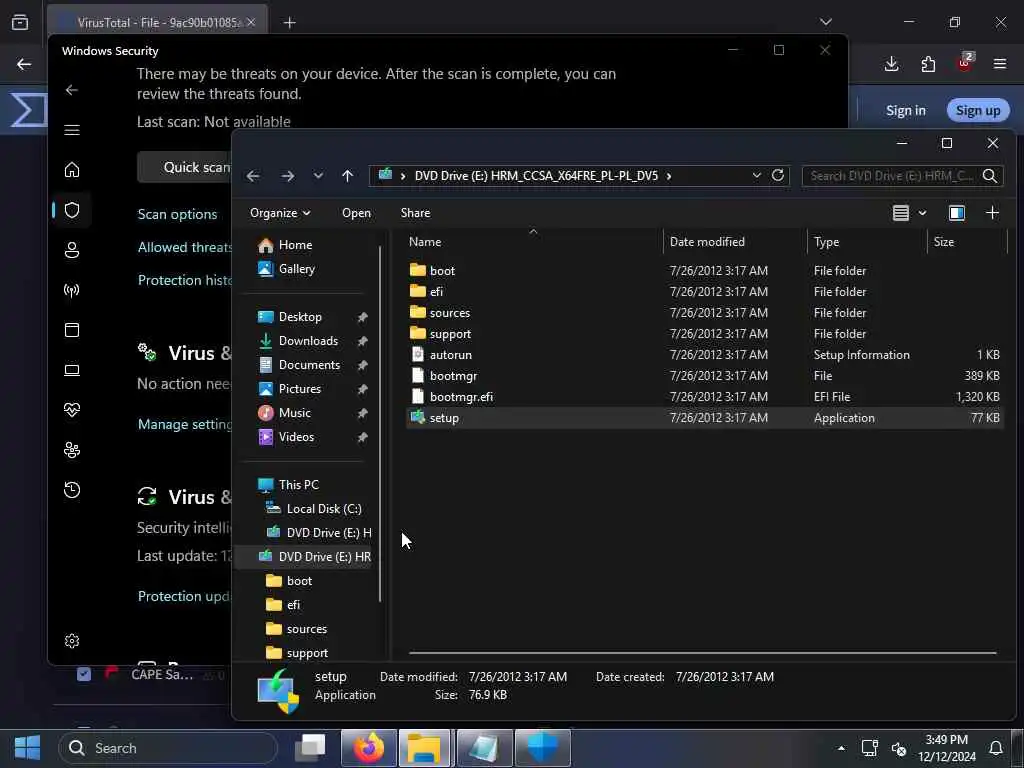Open Pictures quick access item
The width and height of the screenshot is (1024, 768).
(289, 389)
